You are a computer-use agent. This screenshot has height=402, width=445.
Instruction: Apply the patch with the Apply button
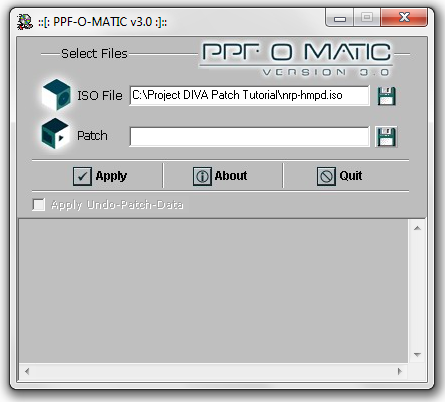(x=100, y=176)
